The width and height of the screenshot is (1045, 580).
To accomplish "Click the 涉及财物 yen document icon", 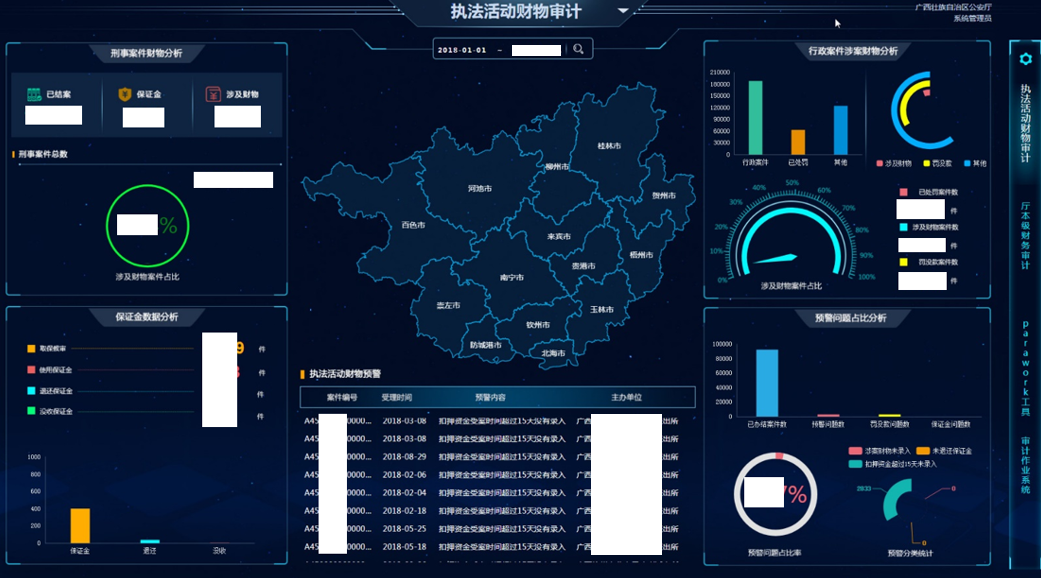I will [212, 94].
